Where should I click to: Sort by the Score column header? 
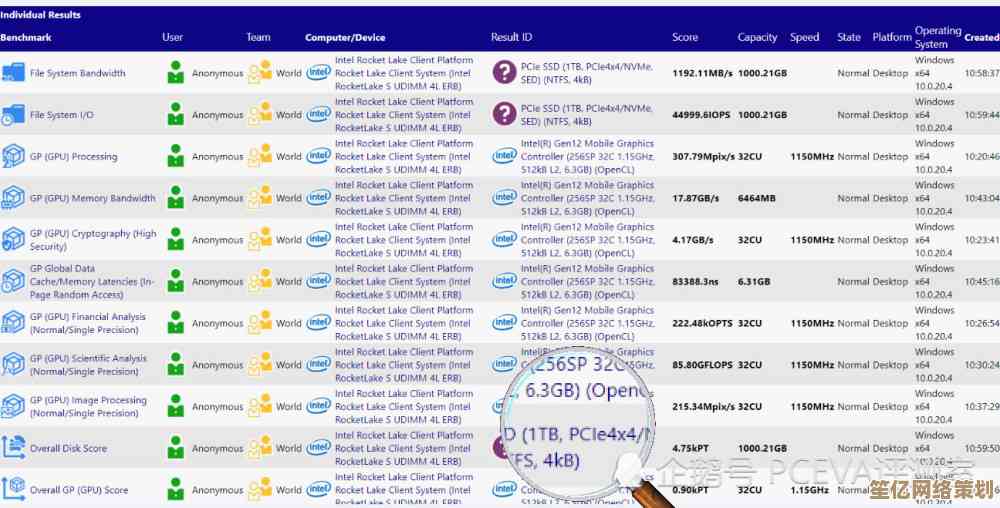(x=685, y=38)
